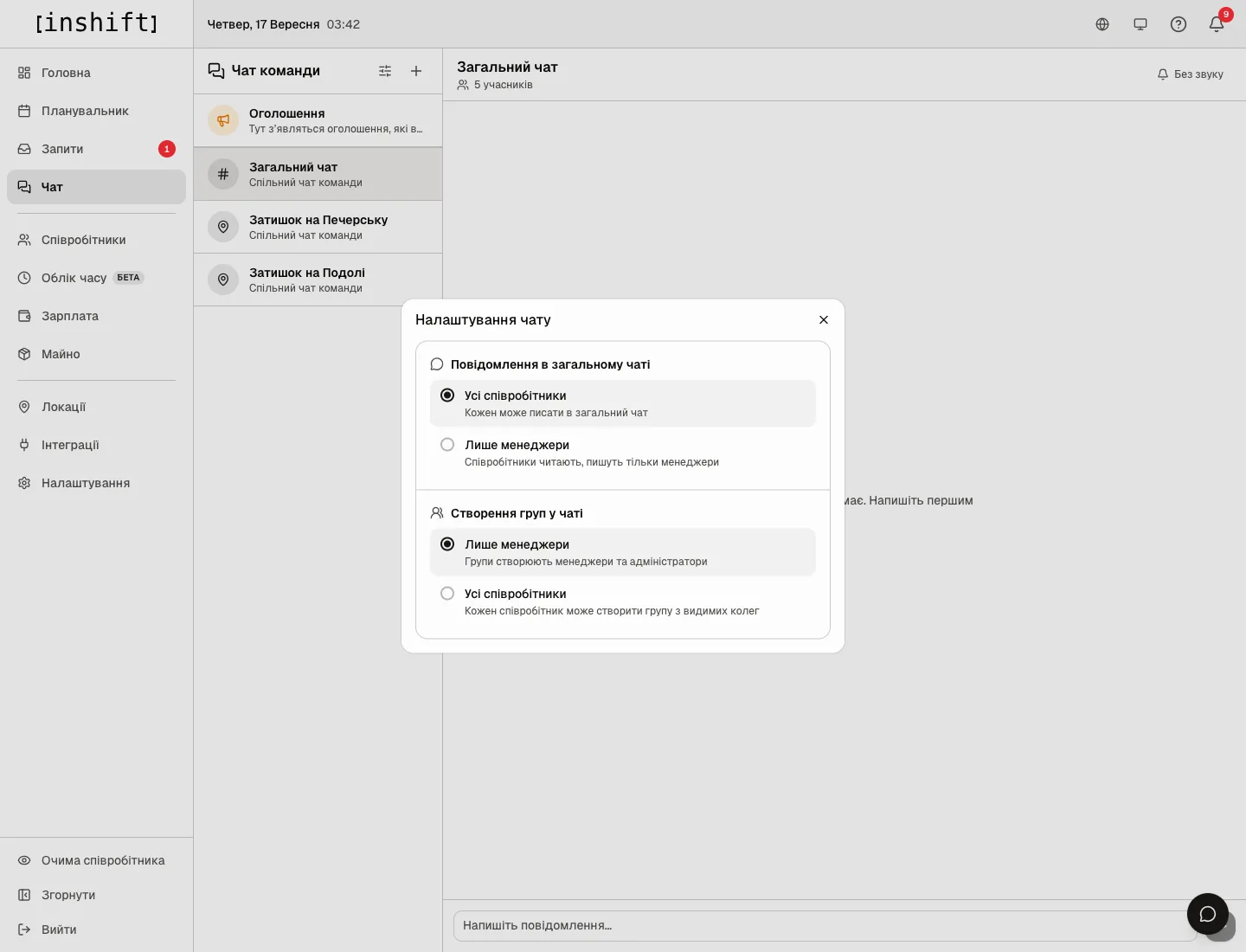The image size is (1246, 952).
Task: Open Співробітники in sidebar
Action: 96,240
